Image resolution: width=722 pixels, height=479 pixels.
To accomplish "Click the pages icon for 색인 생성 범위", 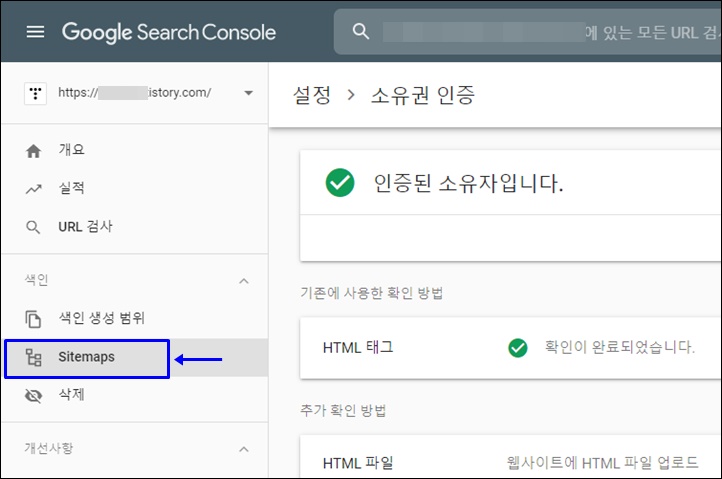I will click(x=33, y=319).
